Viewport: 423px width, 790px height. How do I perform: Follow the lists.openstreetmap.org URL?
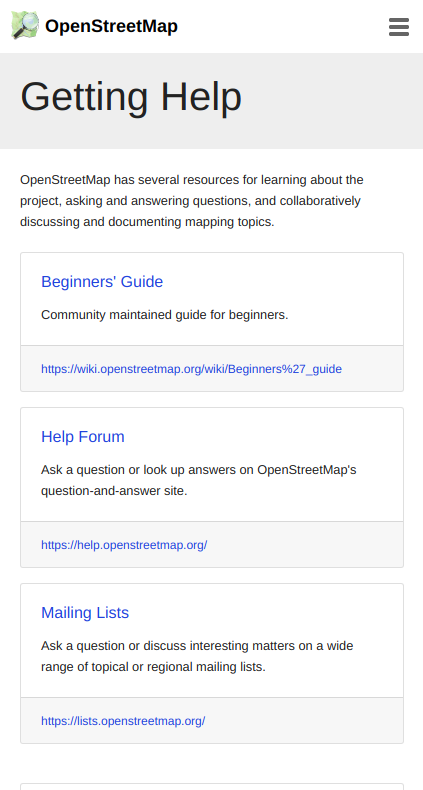(x=123, y=721)
